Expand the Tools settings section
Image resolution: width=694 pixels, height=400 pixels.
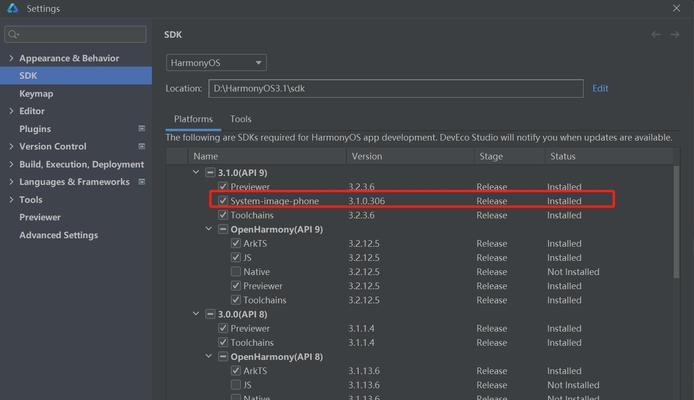[x=11, y=200]
